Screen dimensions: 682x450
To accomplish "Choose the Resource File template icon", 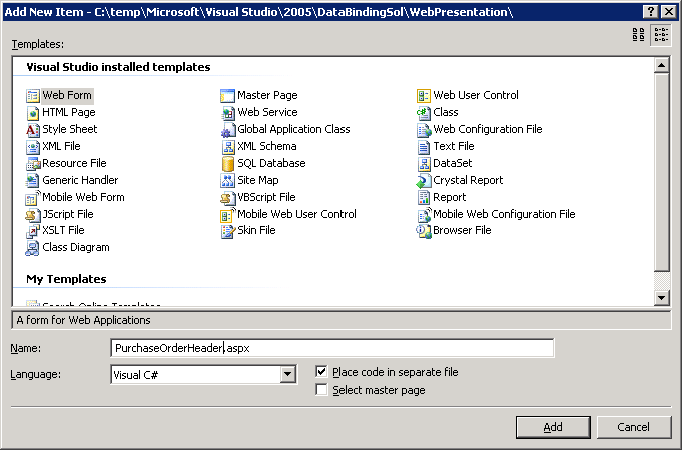I will (x=33, y=163).
